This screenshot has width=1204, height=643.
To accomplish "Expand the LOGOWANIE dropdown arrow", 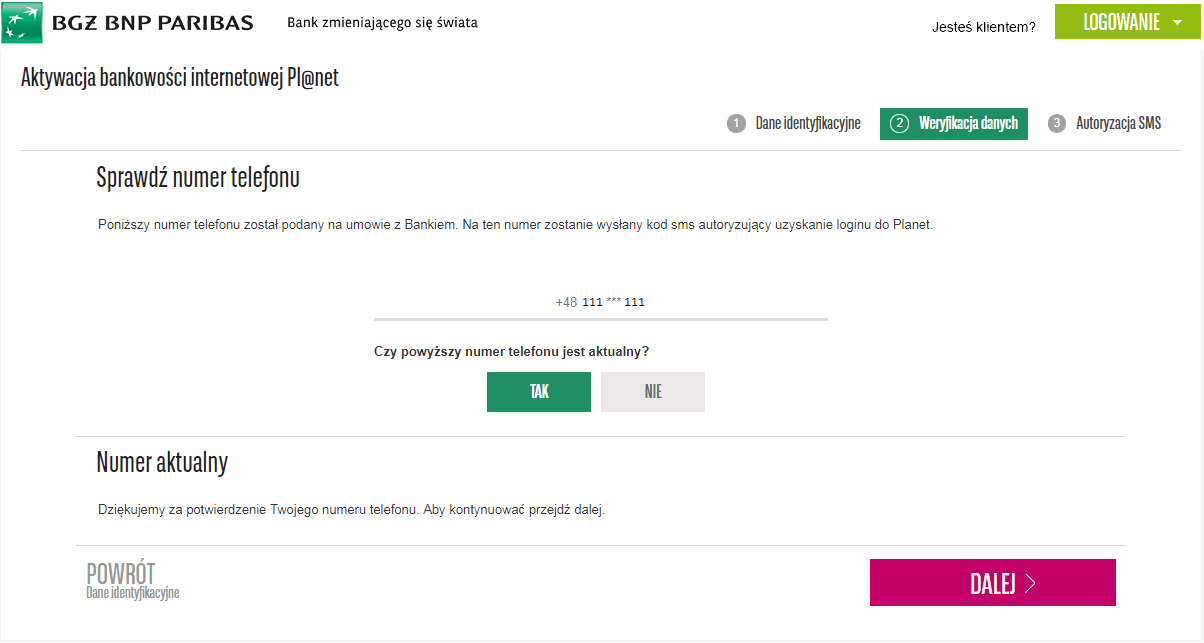I will 1177,22.
